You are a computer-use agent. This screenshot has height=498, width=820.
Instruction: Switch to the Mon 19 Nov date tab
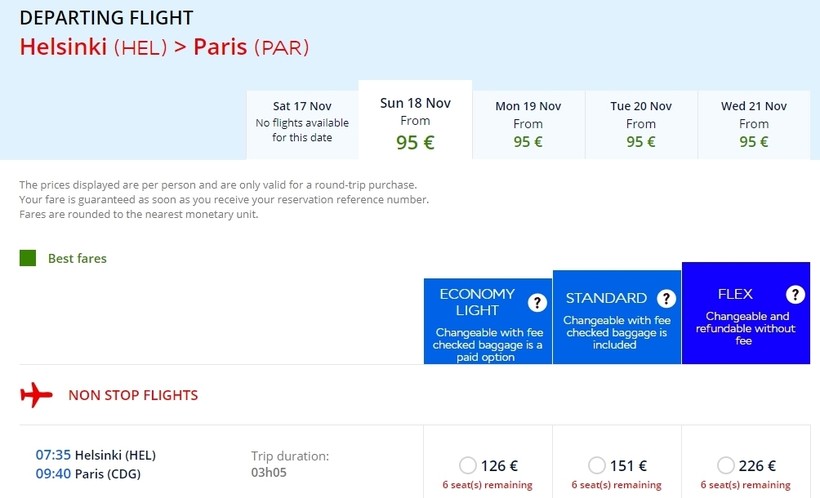pyautogui.click(x=528, y=123)
